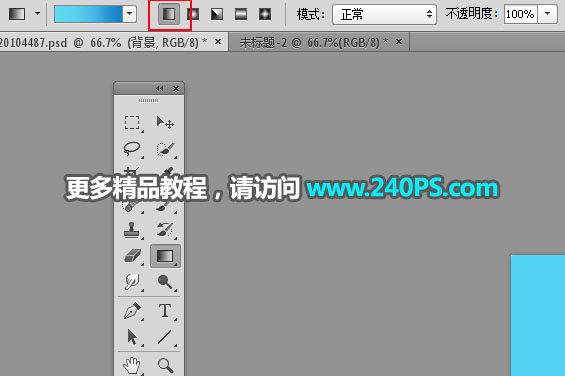Close the 20104487.psd document tab
The width and height of the screenshot is (565, 376).
pos(218,42)
